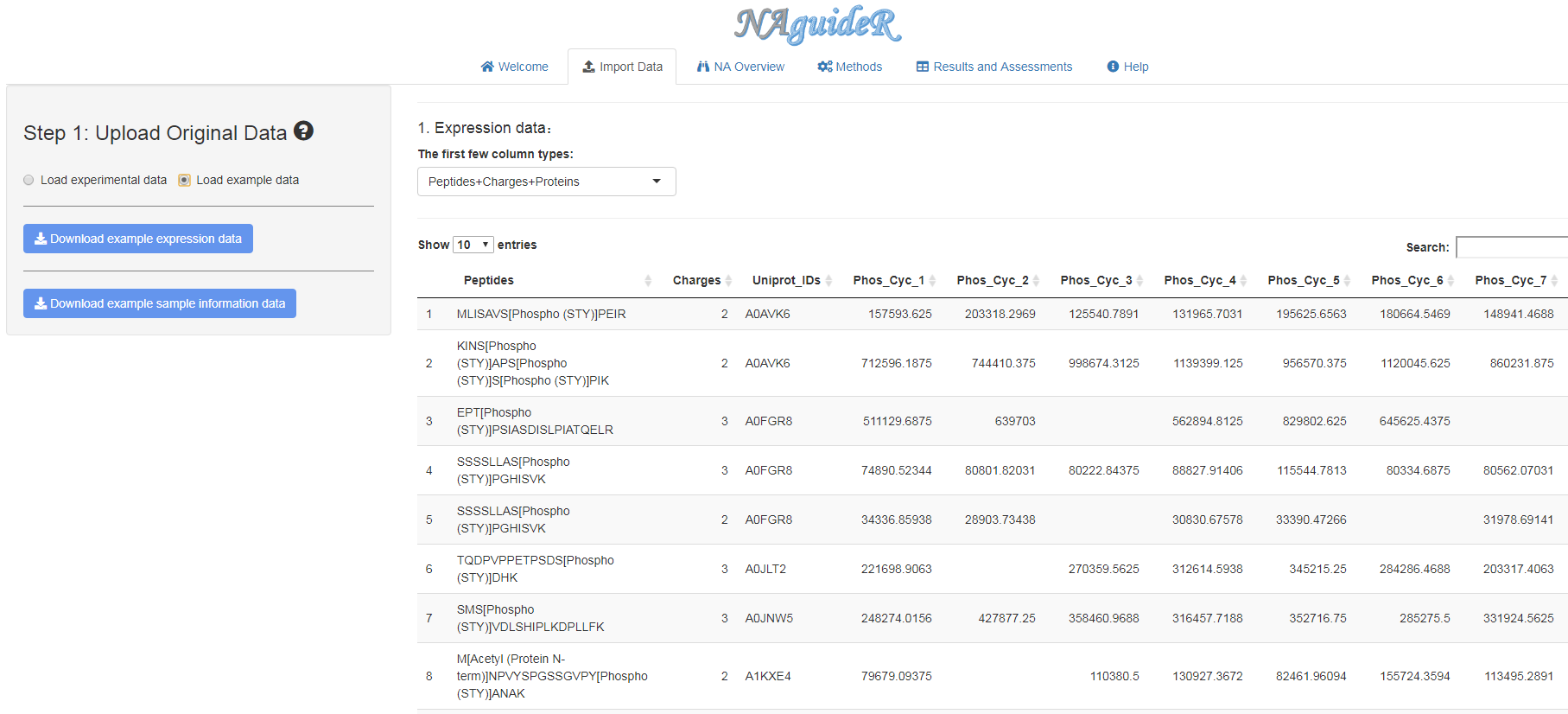This screenshot has width=1568, height=714.
Task: Sort by Phos_Cyc_4 column arrows
Action: click(1243, 280)
